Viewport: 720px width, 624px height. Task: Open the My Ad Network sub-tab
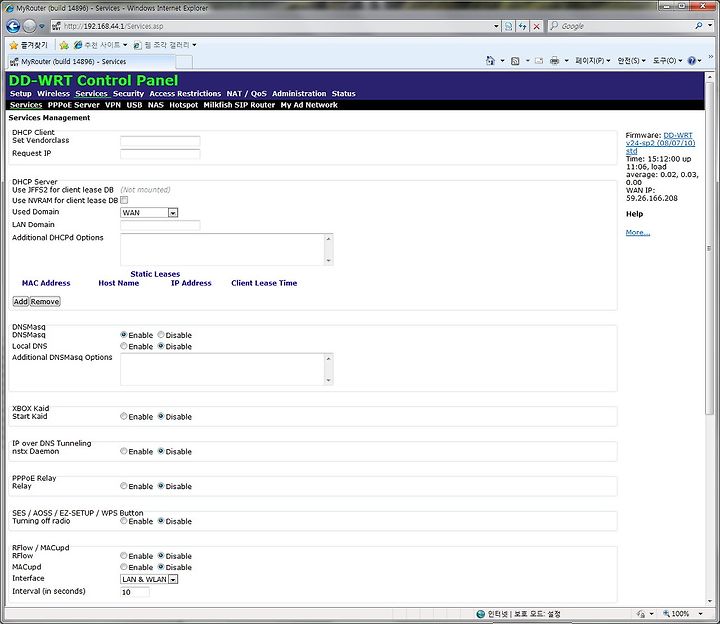(309, 105)
